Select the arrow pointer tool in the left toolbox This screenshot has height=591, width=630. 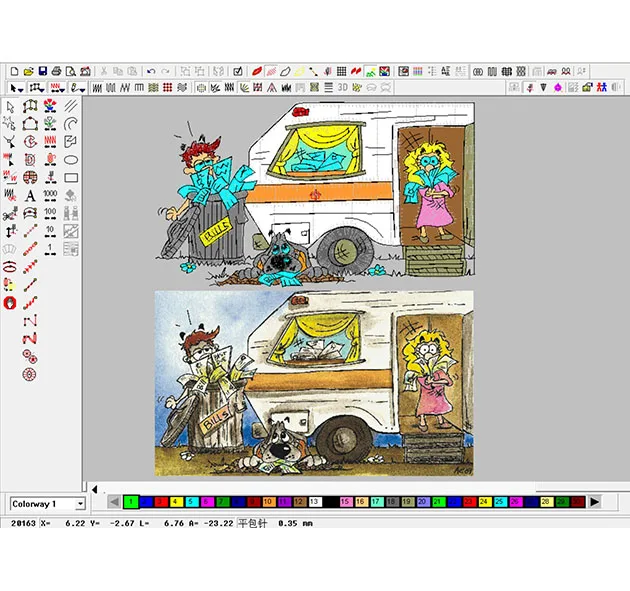click(x=10, y=106)
